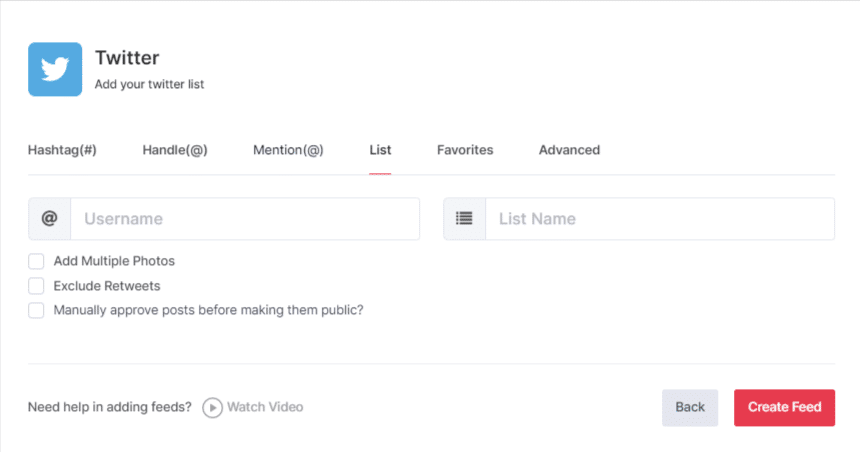Click the Back button

(690, 407)
